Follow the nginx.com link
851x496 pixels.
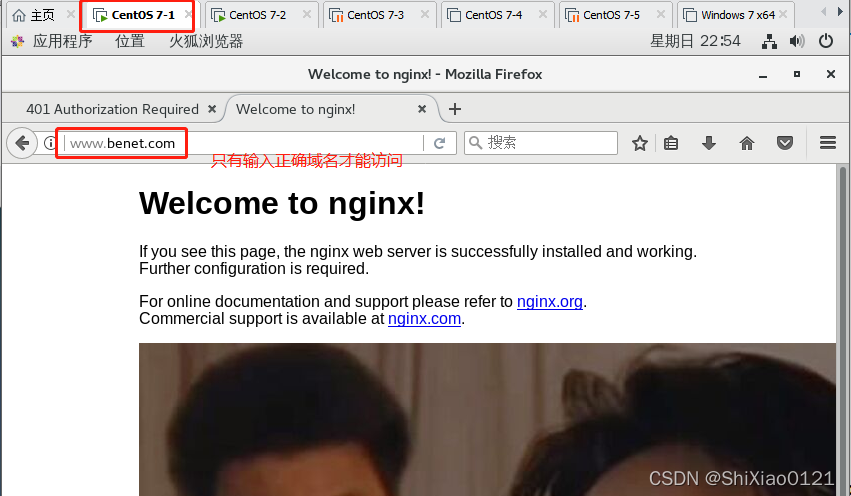(424, 319)
